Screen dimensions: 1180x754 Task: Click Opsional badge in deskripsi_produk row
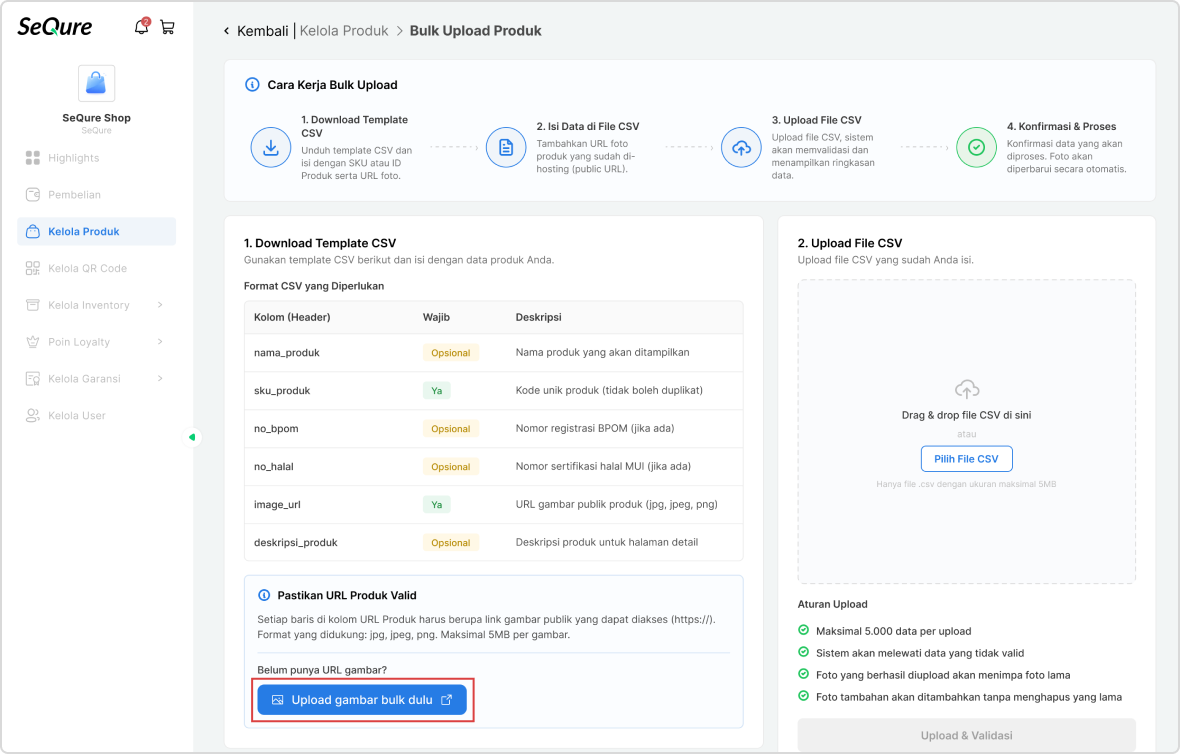(x=451, y=543)
